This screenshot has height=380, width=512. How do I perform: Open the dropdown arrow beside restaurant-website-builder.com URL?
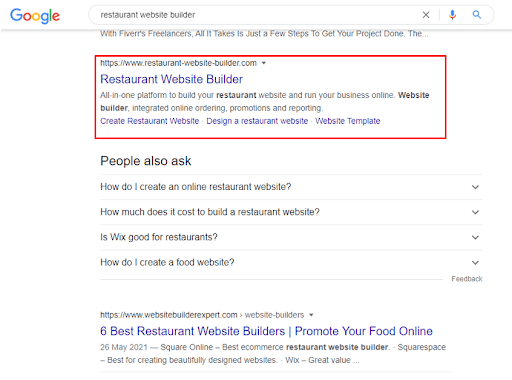pos(264,63)
